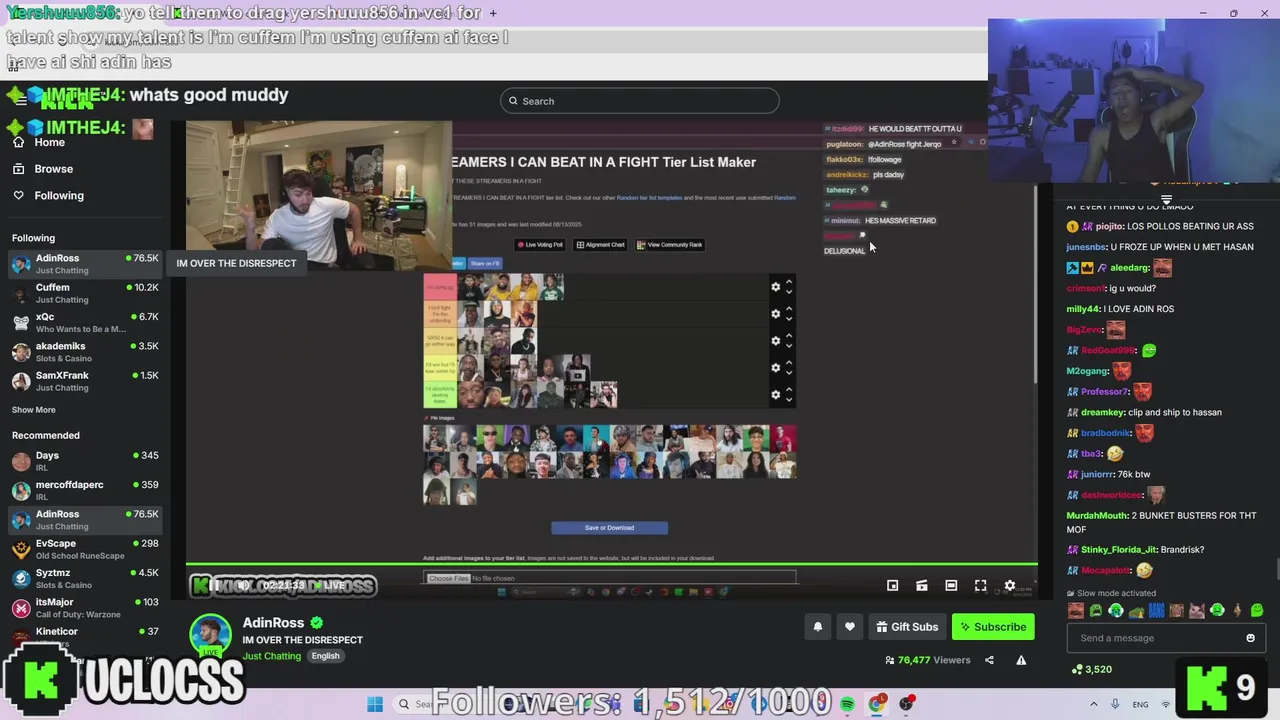Viewport: 1280px width, 720px height.
Task: Click the English language tag
Action: pos(325,656)
